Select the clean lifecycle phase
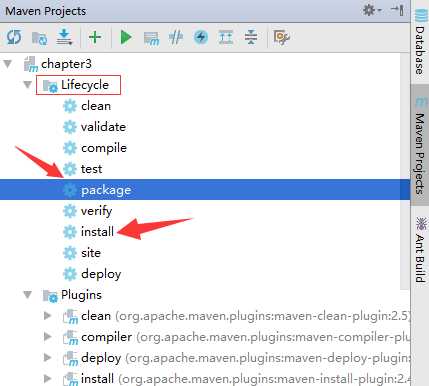Screen dimensions: 429x386 pyautogui.click(x=96, y=106)
